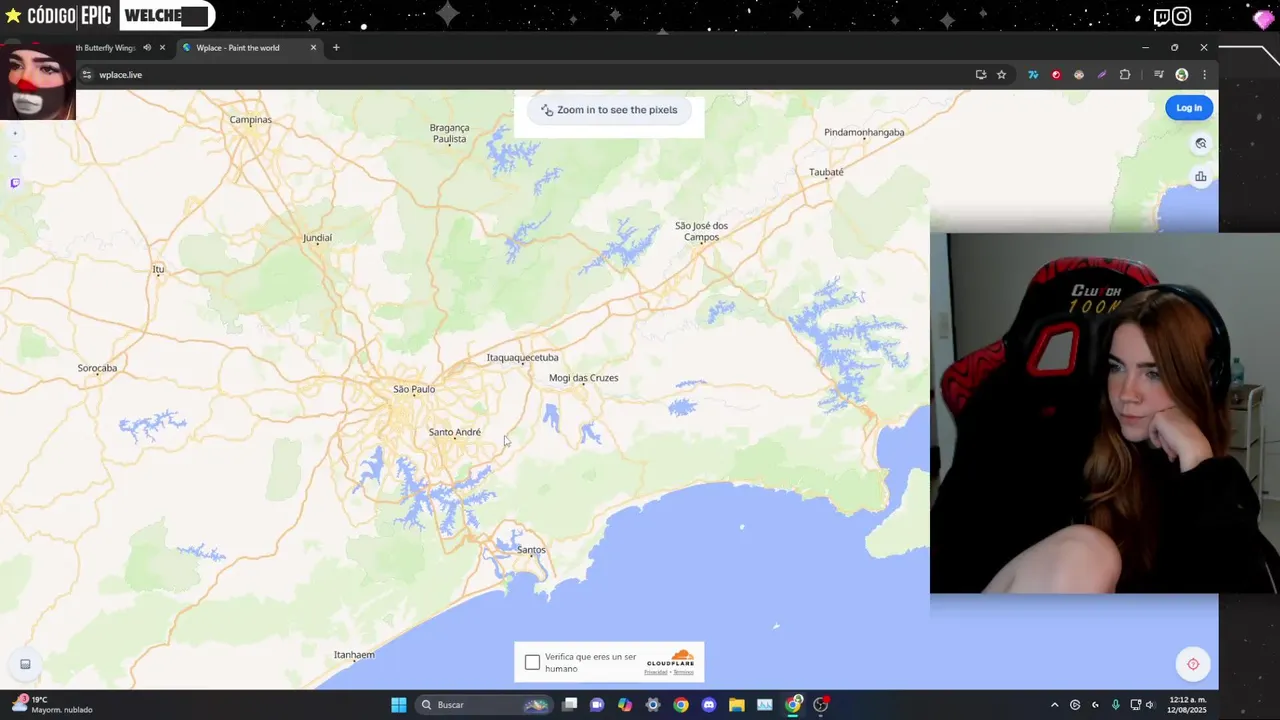This screenshot has width=1280, height=720.
Task: Zoom in with the map plus button
Action: (x=15, y=133)
